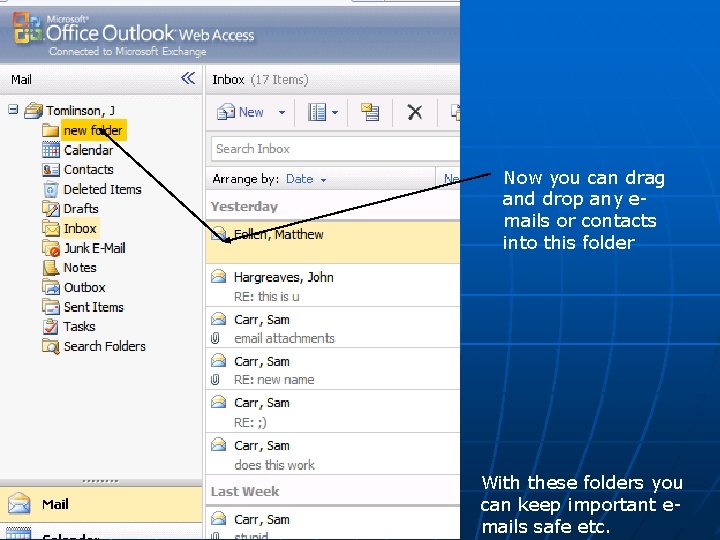Click the Sent Items folder icon
720x540 pixels.
[x=51, y=306]
